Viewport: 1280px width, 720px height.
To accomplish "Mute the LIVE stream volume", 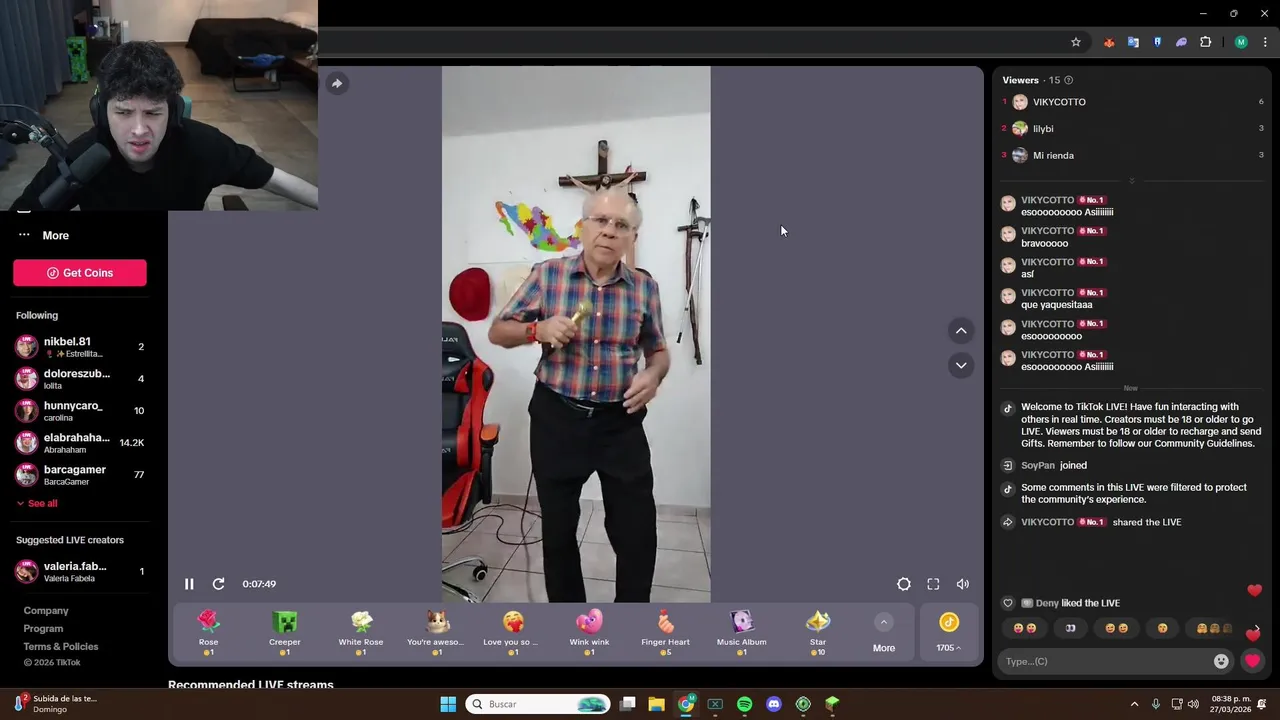I will coord(963,584).
